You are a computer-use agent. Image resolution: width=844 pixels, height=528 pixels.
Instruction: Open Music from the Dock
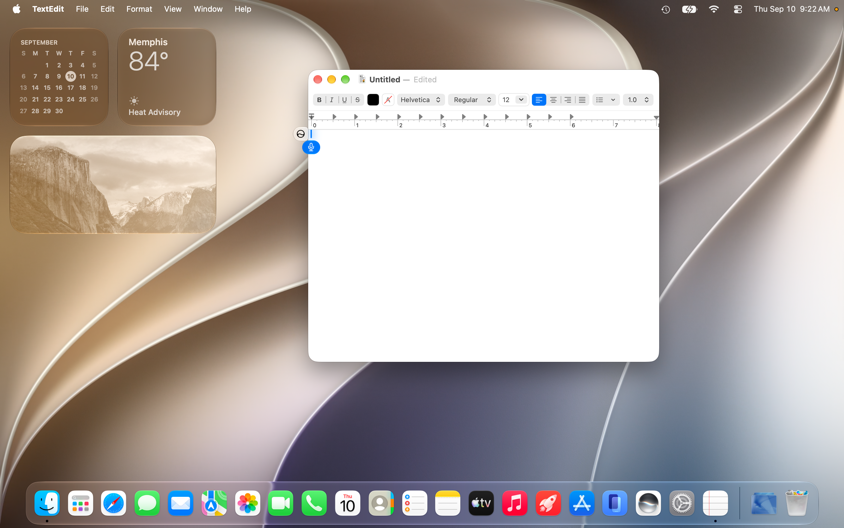point(515,503)
